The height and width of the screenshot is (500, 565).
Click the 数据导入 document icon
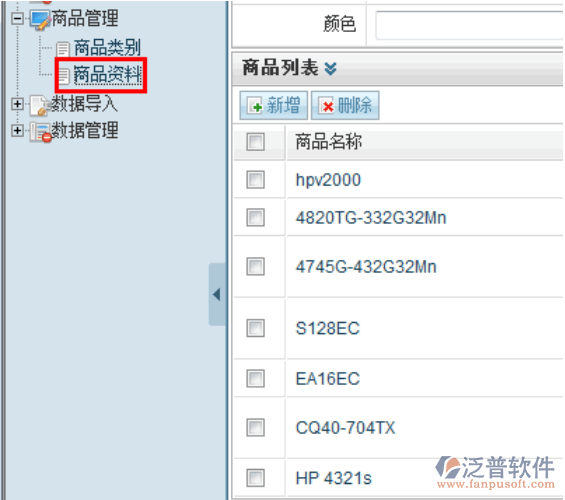point(40,106)
